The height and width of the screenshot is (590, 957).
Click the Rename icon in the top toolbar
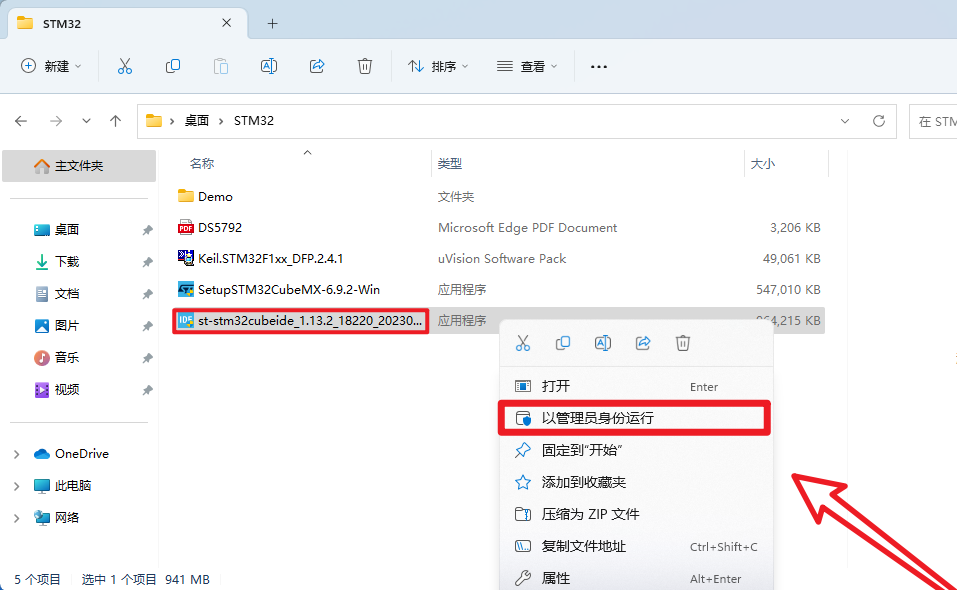[x=269, y=66]
